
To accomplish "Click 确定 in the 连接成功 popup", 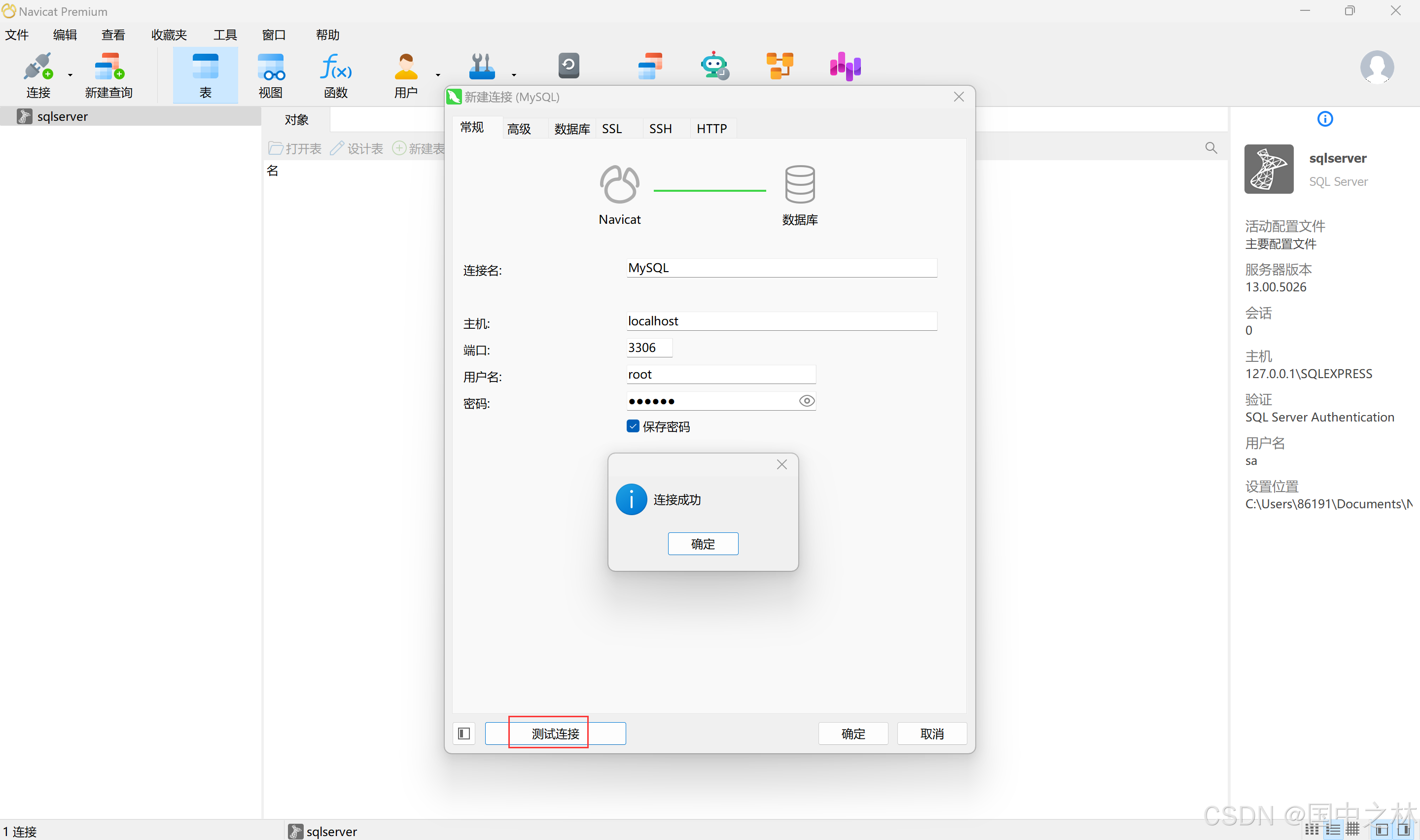I will pos(703,544).
